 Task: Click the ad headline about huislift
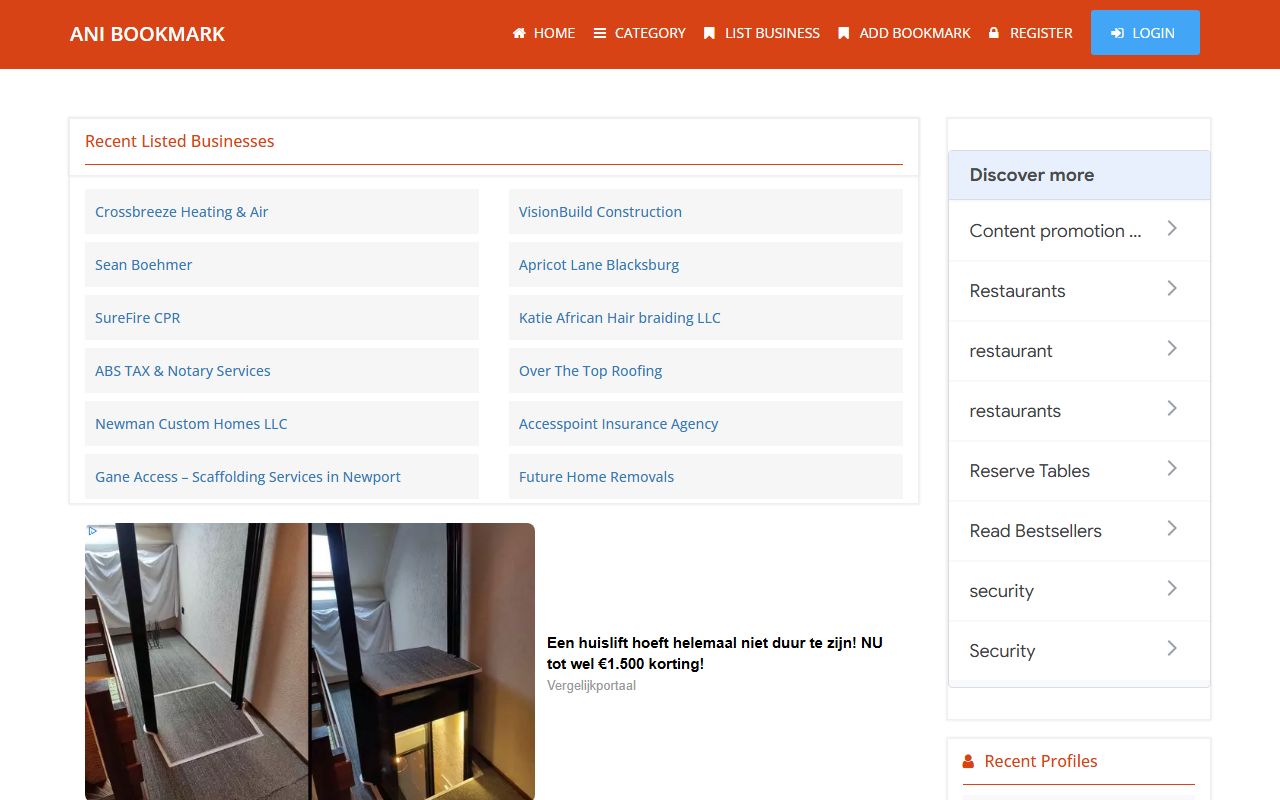715,653
